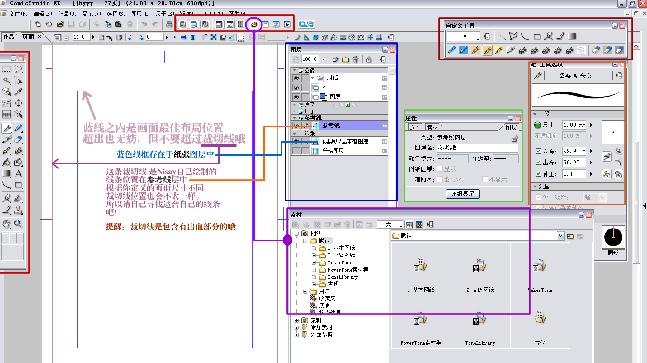Pick the hand (pan) tool in toolbox
The height and width of the screenshot is (363, 647).
point(7,224)
